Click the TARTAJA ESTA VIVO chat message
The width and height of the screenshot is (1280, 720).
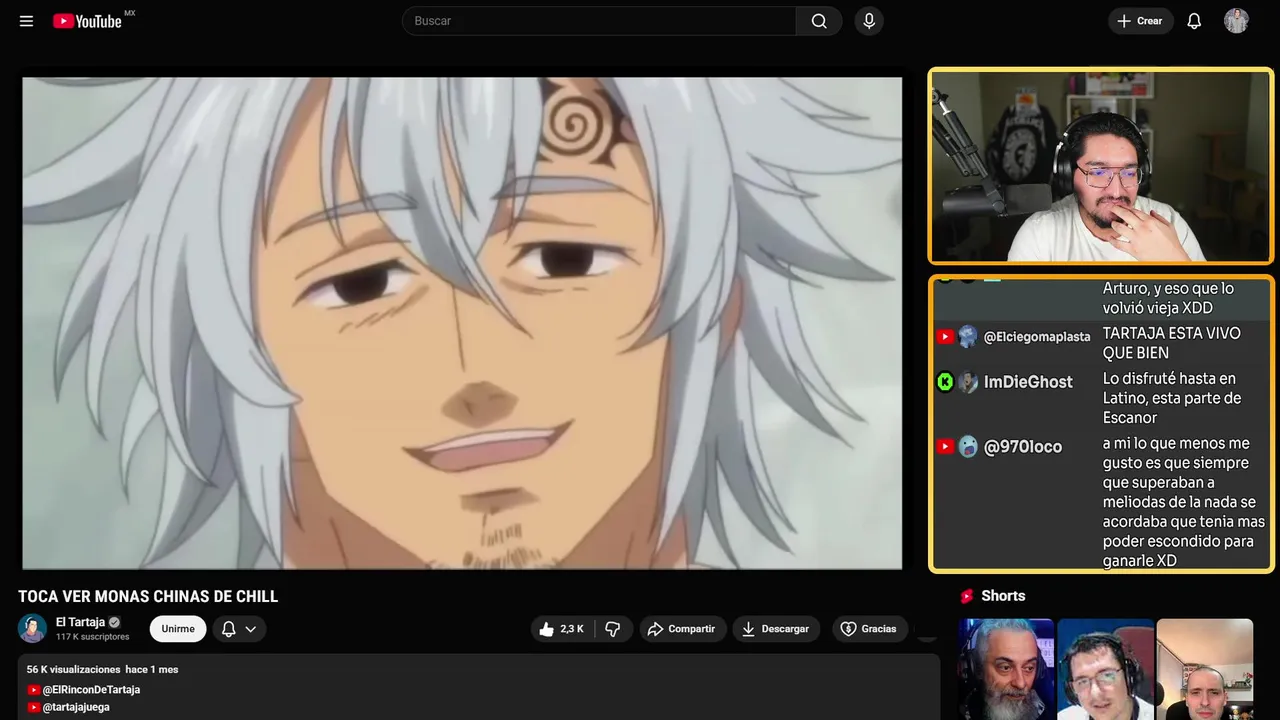(x=1171, y=343)
